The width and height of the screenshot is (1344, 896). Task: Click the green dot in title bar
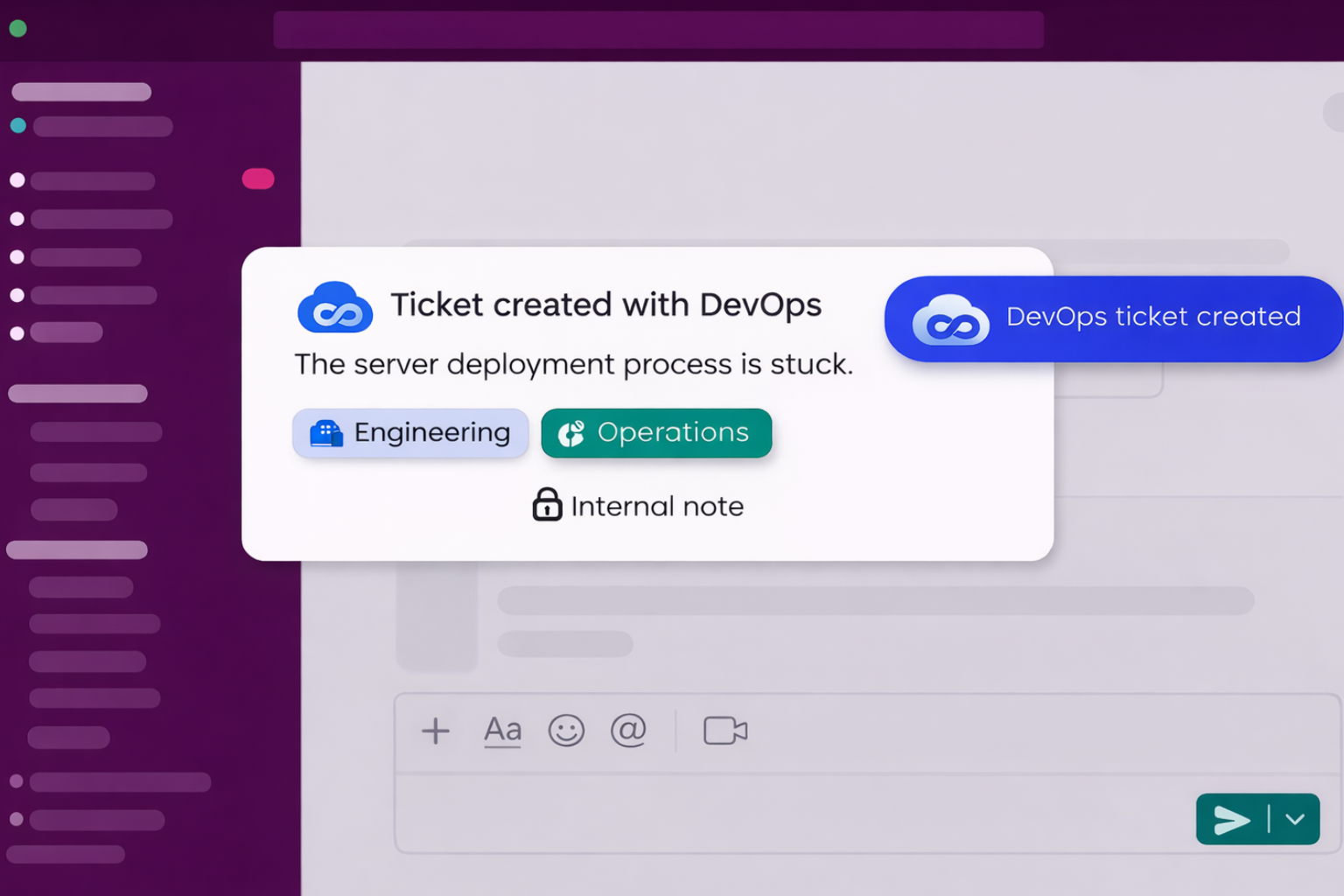17,28
